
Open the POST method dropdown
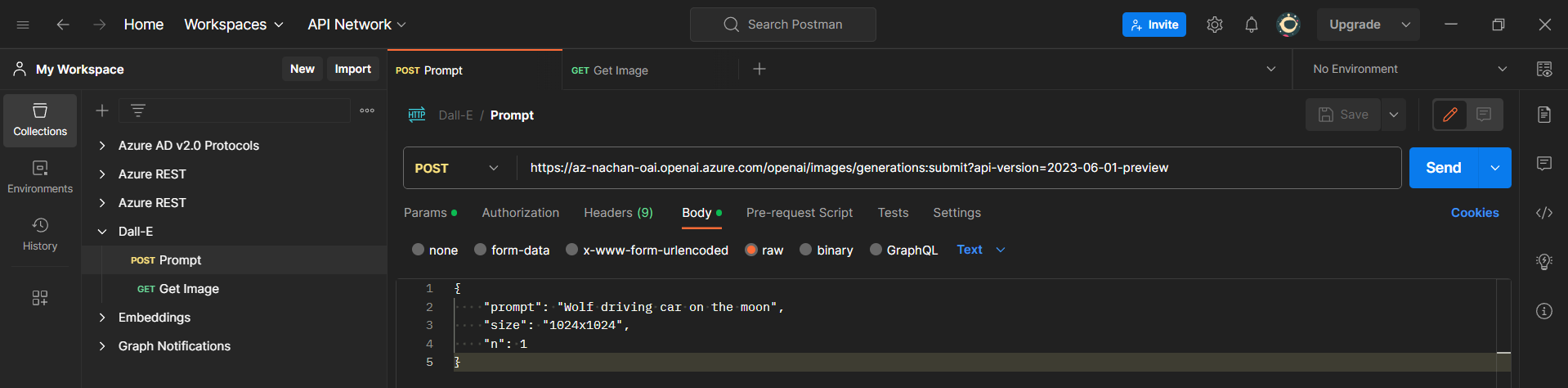[x=458, y=168]
